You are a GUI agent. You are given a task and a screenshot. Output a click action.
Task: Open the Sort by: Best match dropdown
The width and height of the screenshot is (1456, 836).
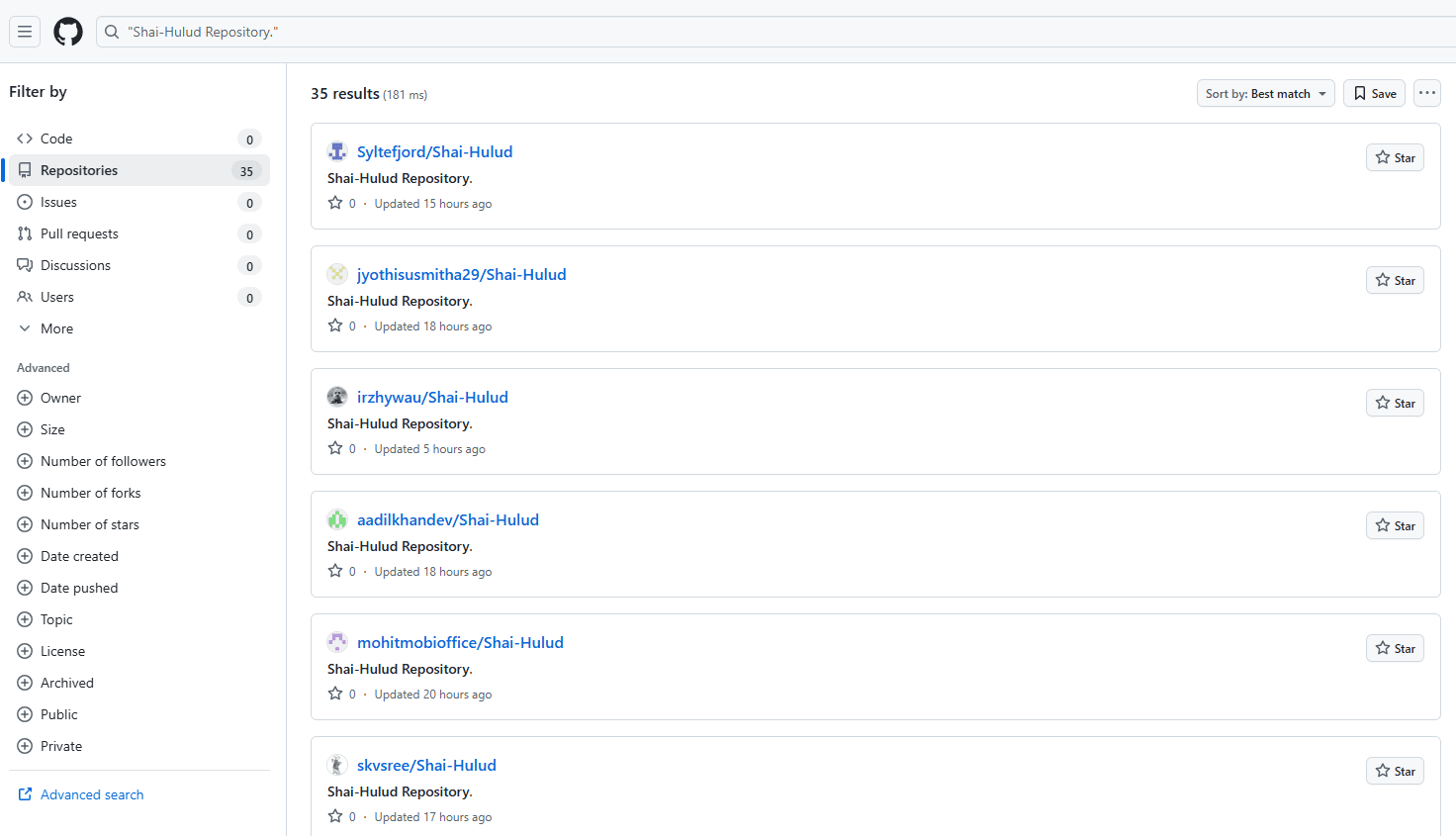pyautogui.click(x=1265, y=93)
